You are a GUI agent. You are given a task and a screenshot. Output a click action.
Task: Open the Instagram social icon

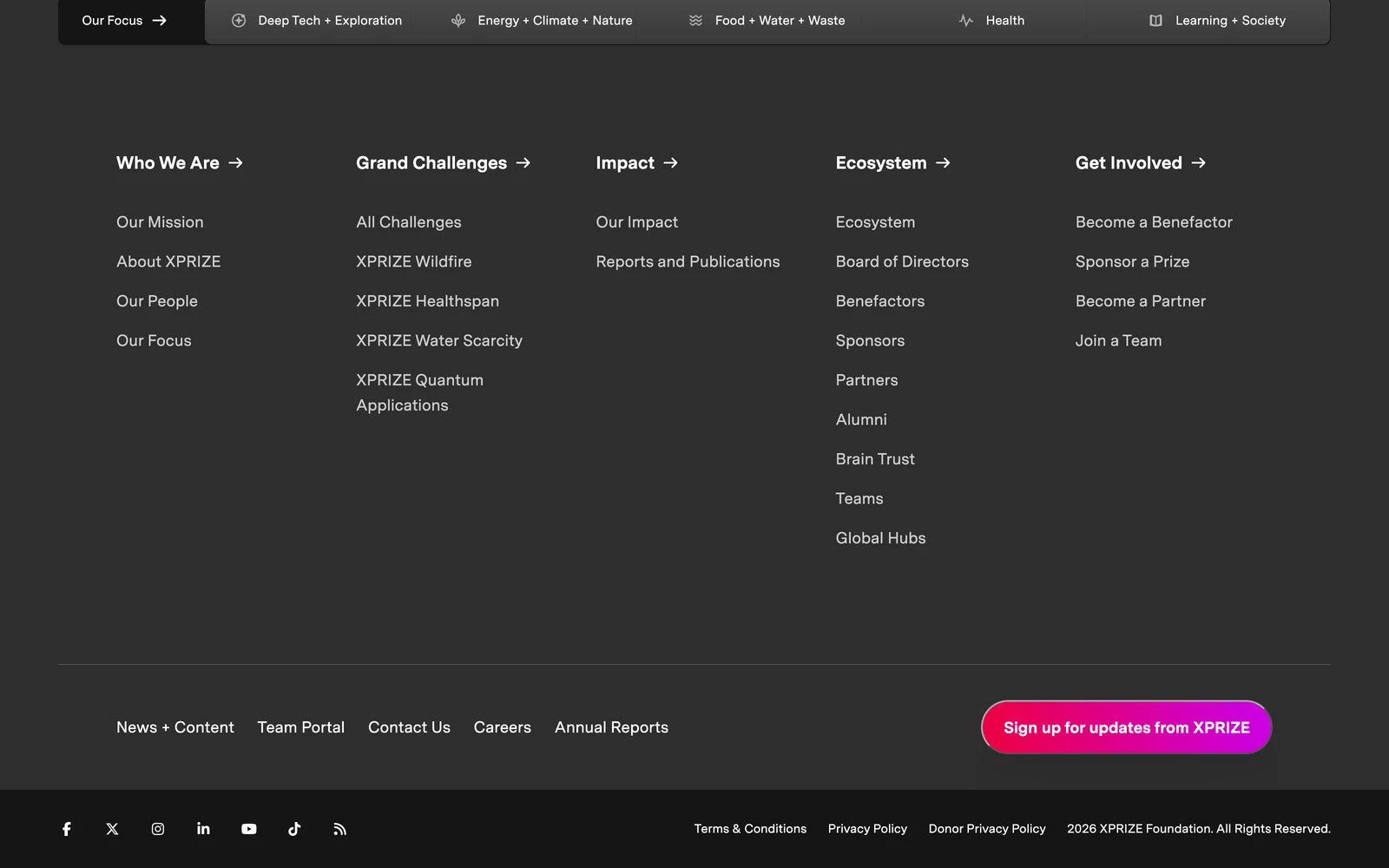[158, 829]
